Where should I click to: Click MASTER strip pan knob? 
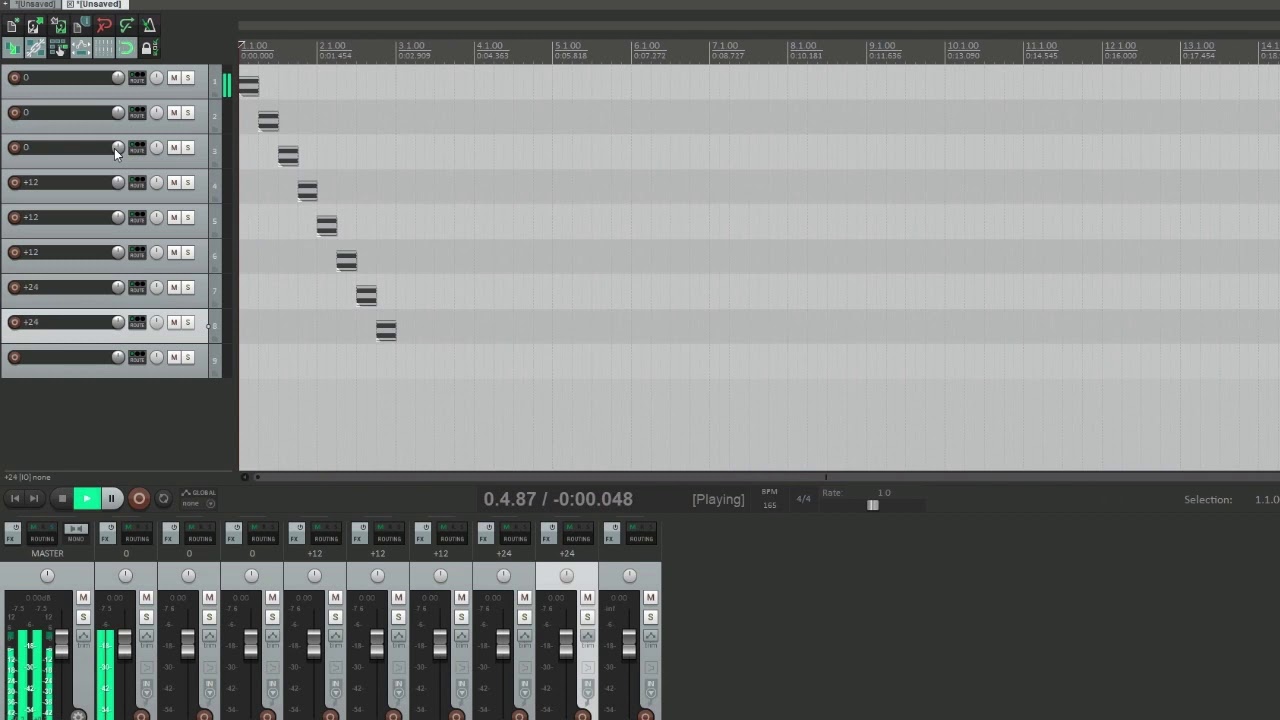pos(47,575)
